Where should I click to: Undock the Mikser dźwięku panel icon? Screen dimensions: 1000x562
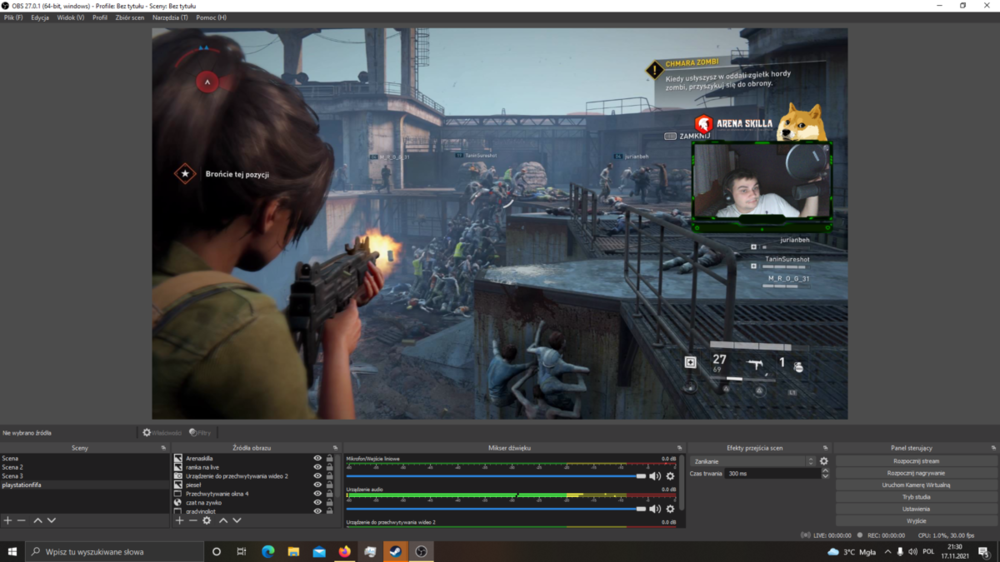coord(679,448)
